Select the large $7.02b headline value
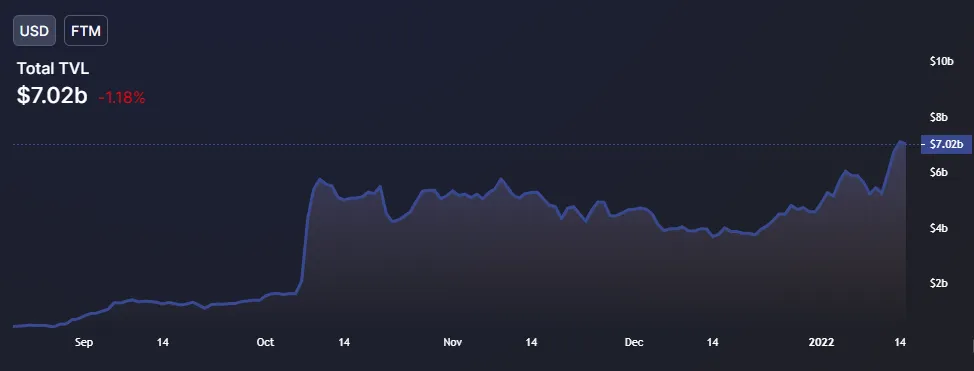The width and height of the screenshot is (974, 371). pos(52,95)
